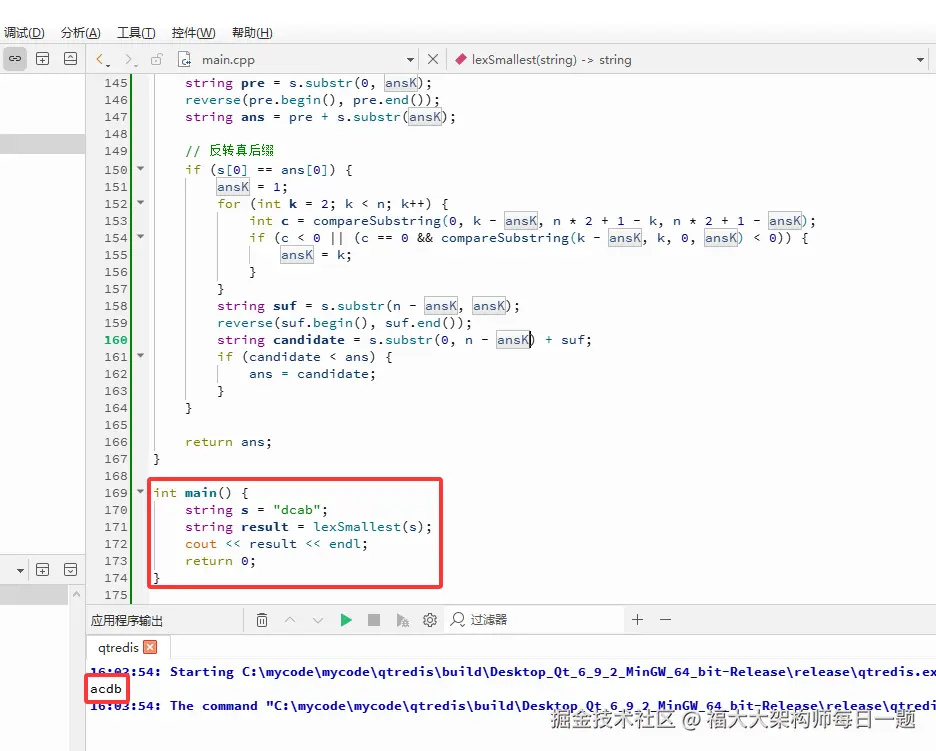Screen dimensions: 936x751
Task: Open the 分析(A) analyze menu
Action: [81, 33]
